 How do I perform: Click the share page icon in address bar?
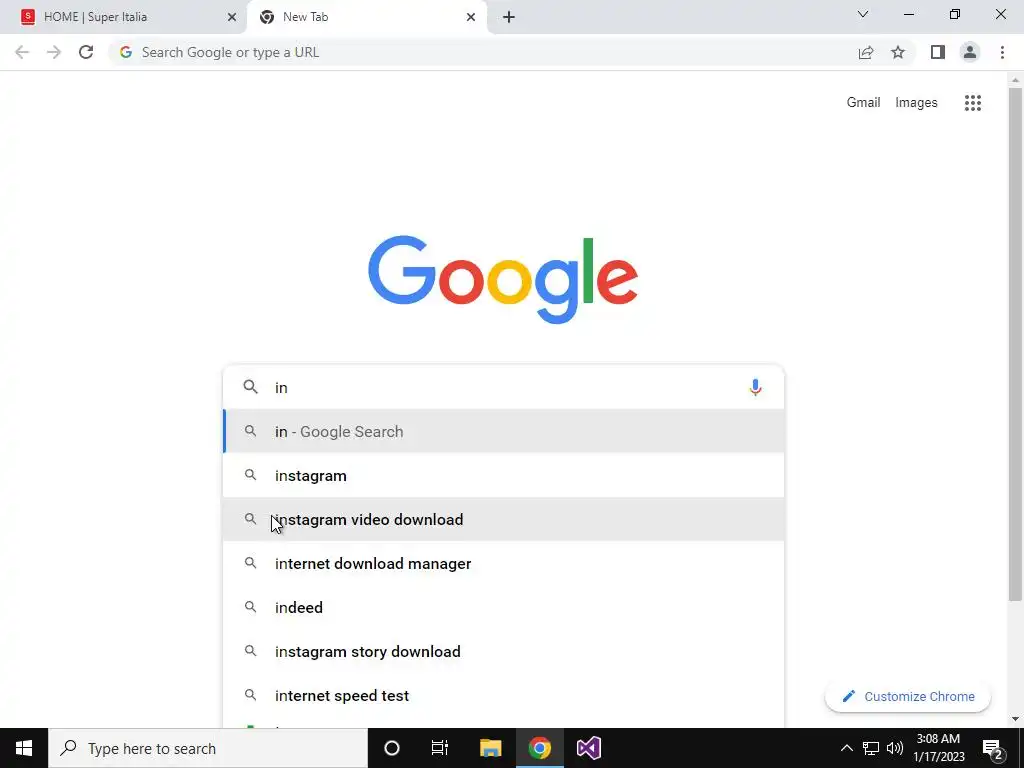click(866, 52)
